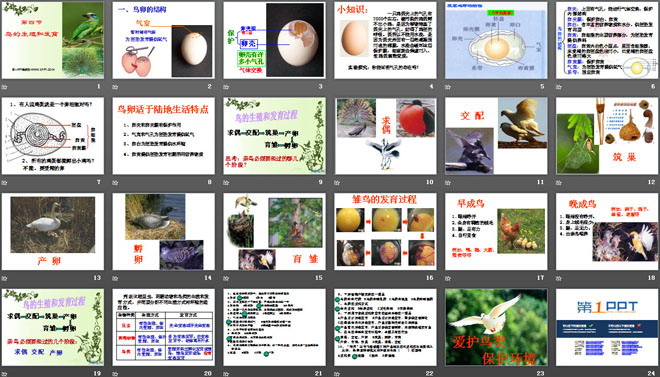The image size is (660, 377).
Task: Click the animation star beneath slide 20
Action: coord(115,374)
